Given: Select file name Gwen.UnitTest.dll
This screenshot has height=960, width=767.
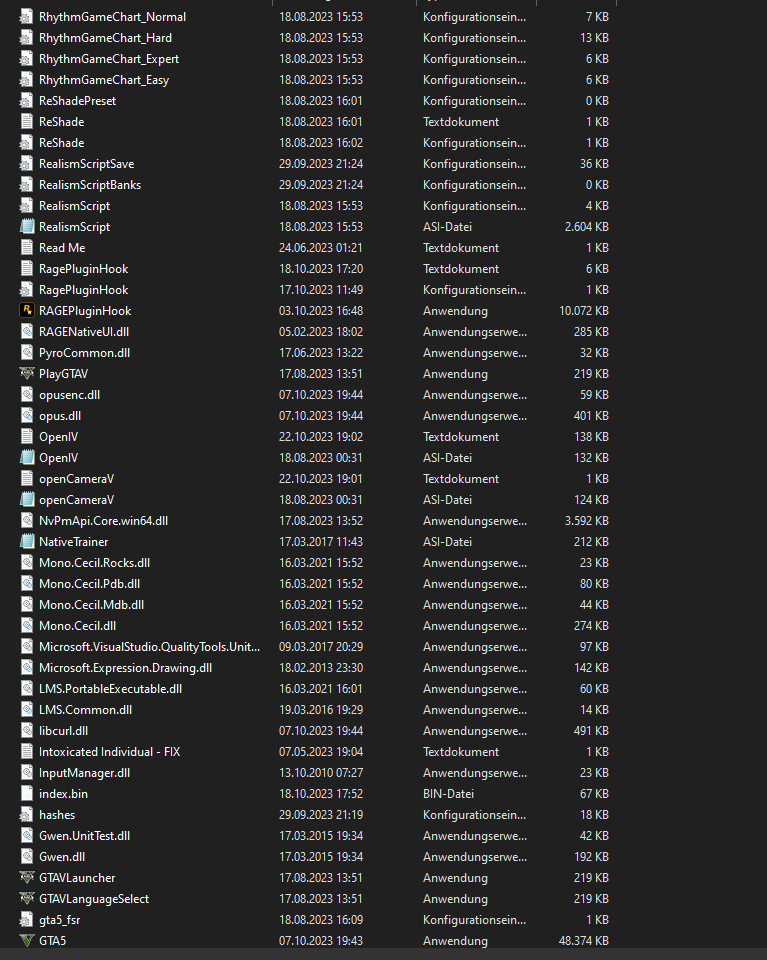Looking at the screenshot, I should pyautogui.click(x=84, y=836).
